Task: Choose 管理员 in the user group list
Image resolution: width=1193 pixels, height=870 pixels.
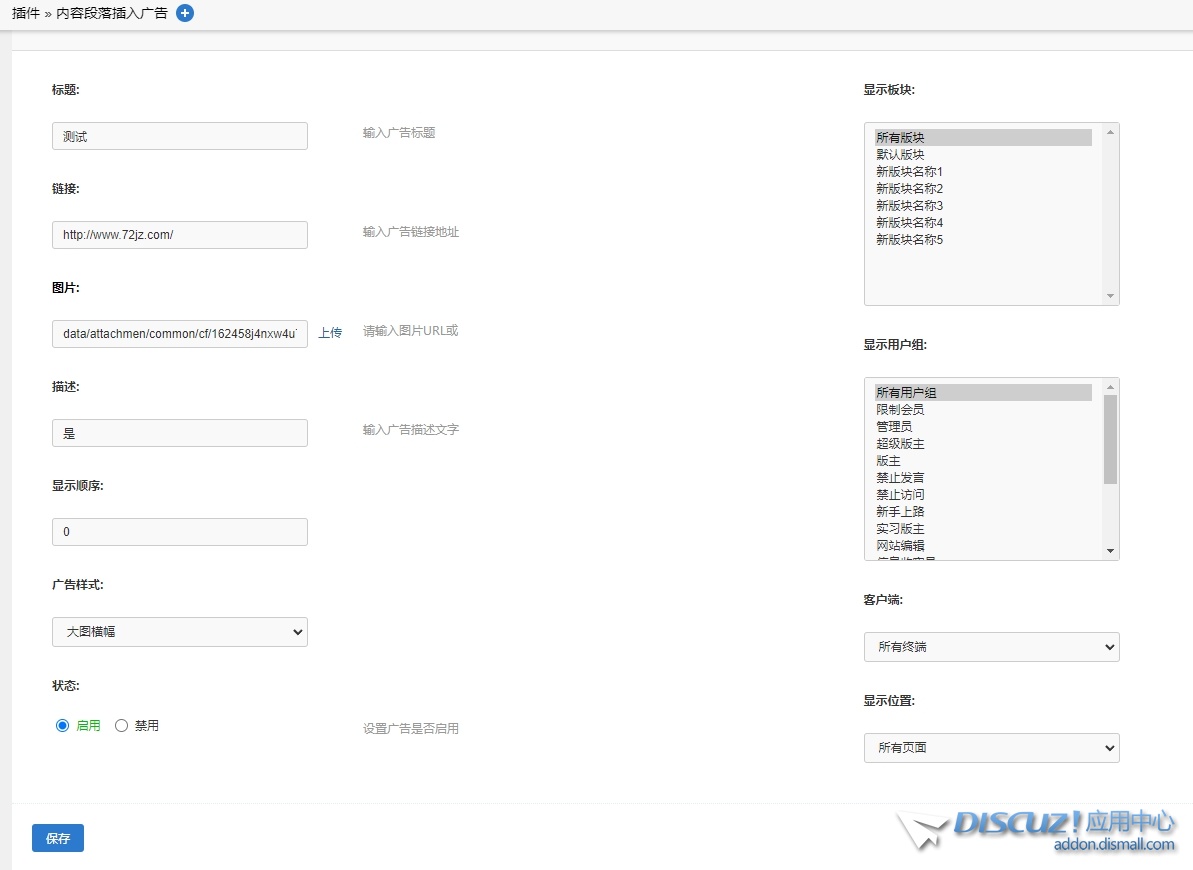Action: point(894,427)
